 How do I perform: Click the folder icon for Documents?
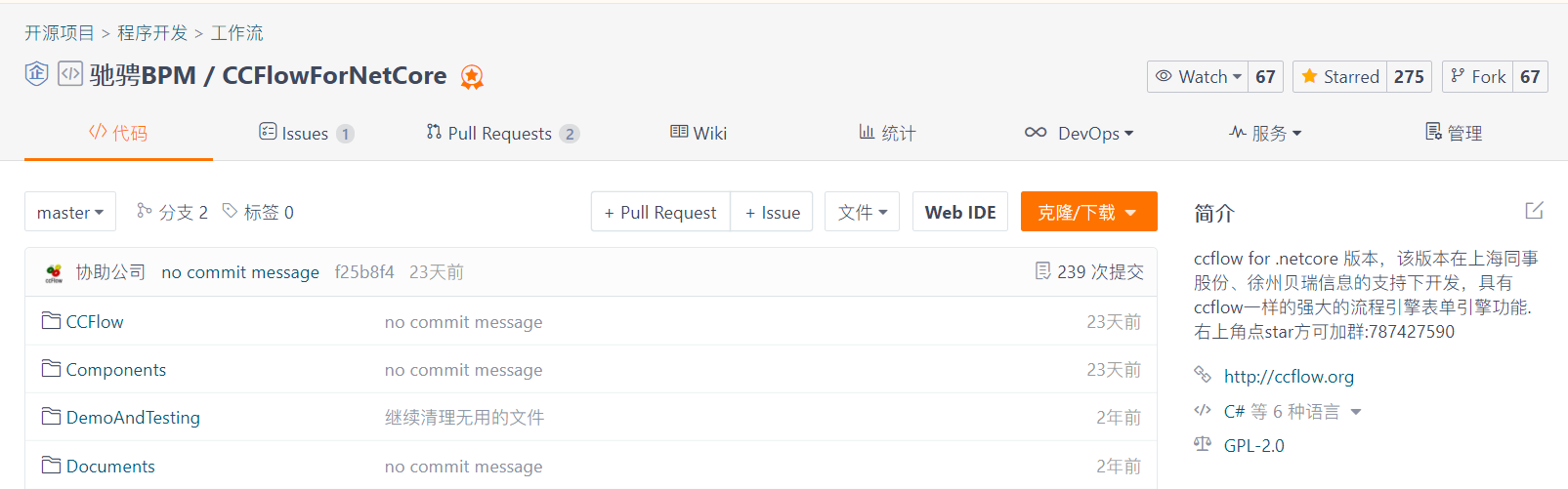pos(51,466)
